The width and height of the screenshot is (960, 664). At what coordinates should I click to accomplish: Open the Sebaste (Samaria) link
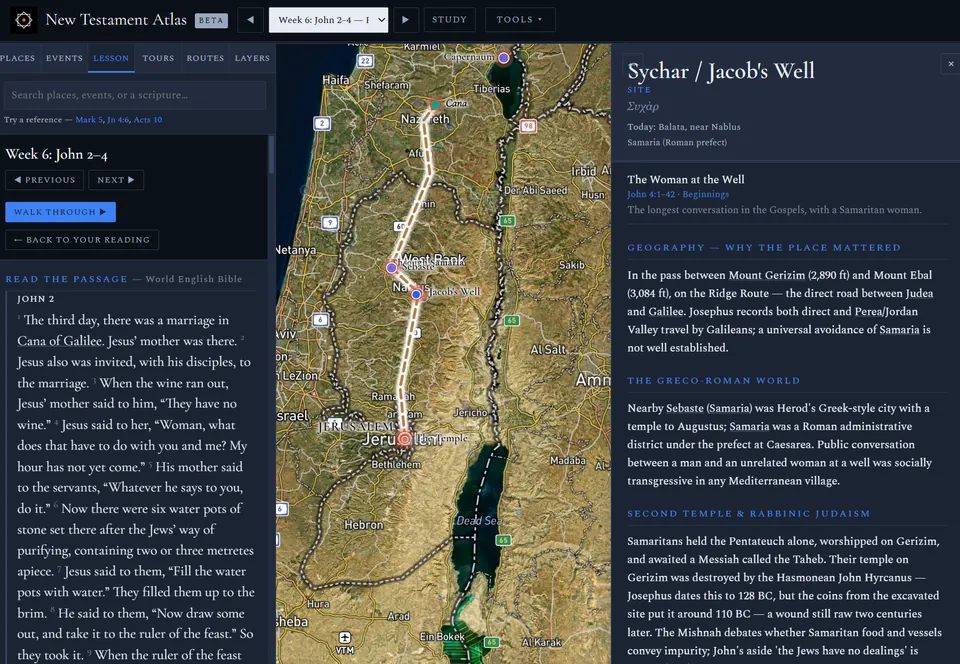click(709, 408)
